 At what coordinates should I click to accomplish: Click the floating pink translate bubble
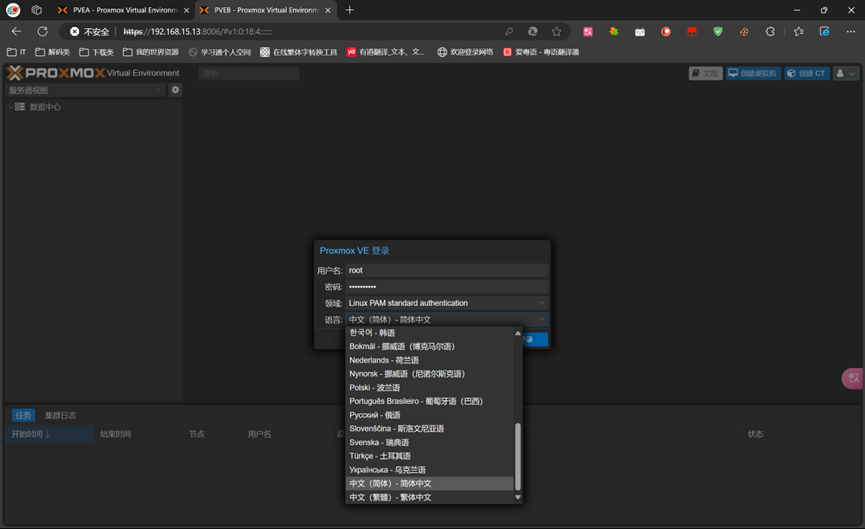853,378
